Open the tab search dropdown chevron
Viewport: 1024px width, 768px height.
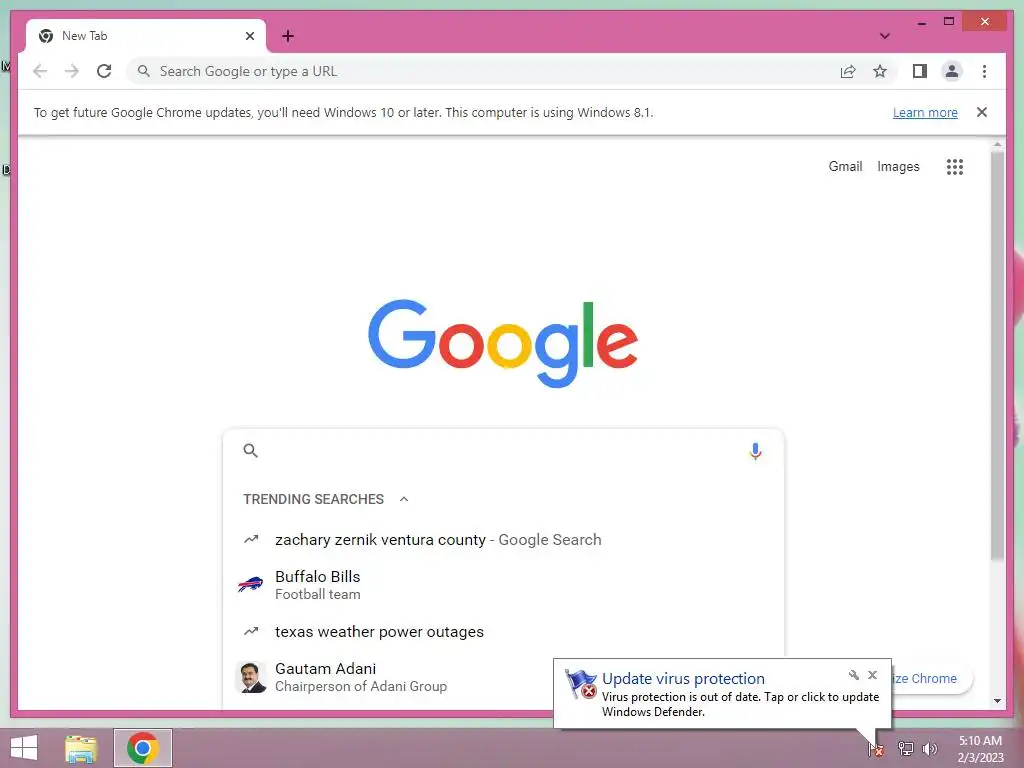[884, 36]
